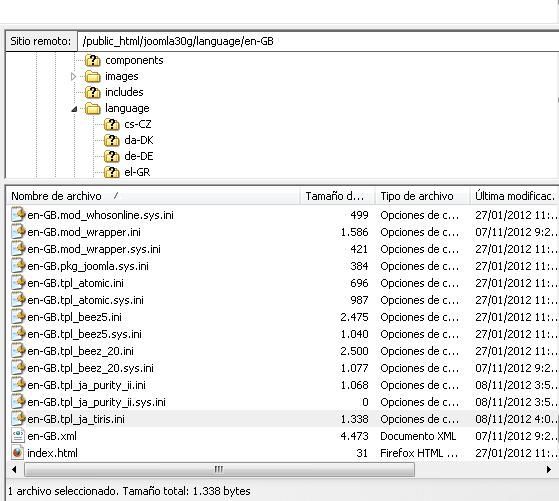Image resolution: width=559 pixels, height=501 pixels.
Task: Click the Última modificac. column header
Action: tap(515, 196)
